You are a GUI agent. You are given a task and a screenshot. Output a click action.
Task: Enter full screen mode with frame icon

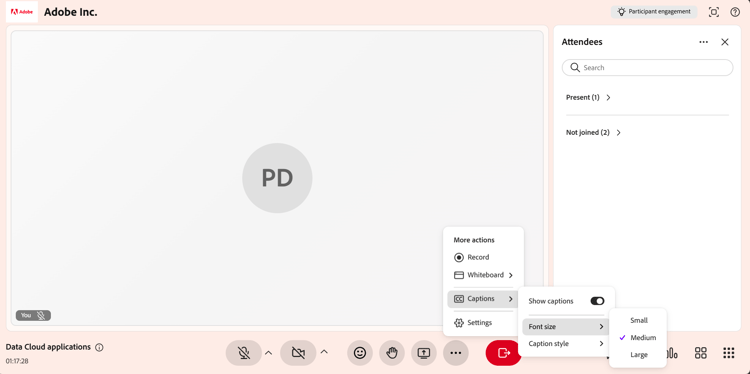point(714,12)
